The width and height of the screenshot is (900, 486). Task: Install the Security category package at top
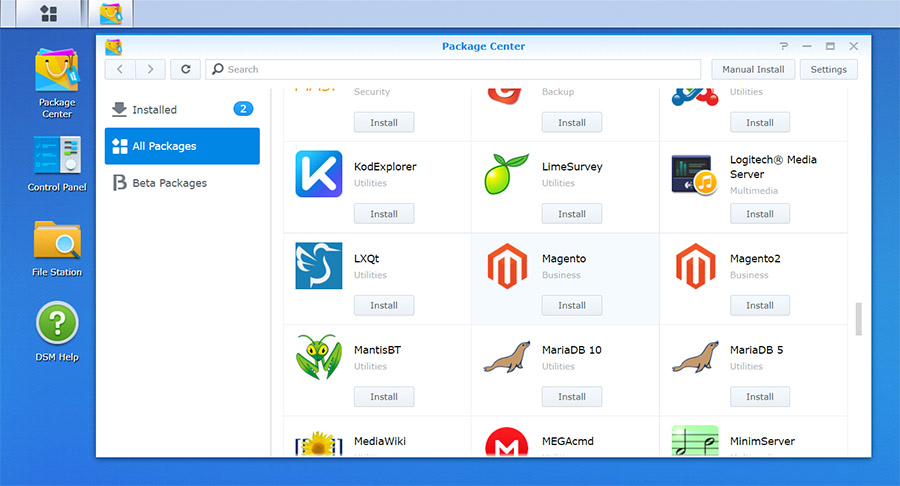384,122
